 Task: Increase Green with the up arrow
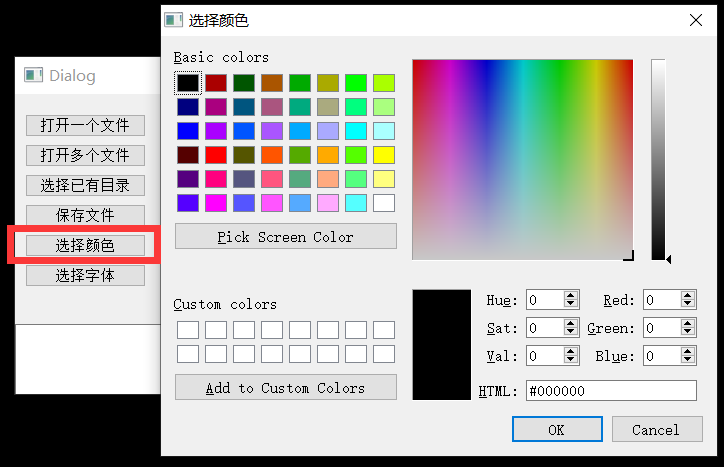pos(688,323)
